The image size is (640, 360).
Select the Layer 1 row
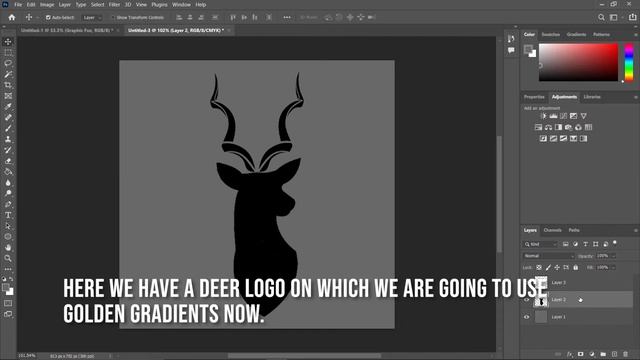click(577, 317)
